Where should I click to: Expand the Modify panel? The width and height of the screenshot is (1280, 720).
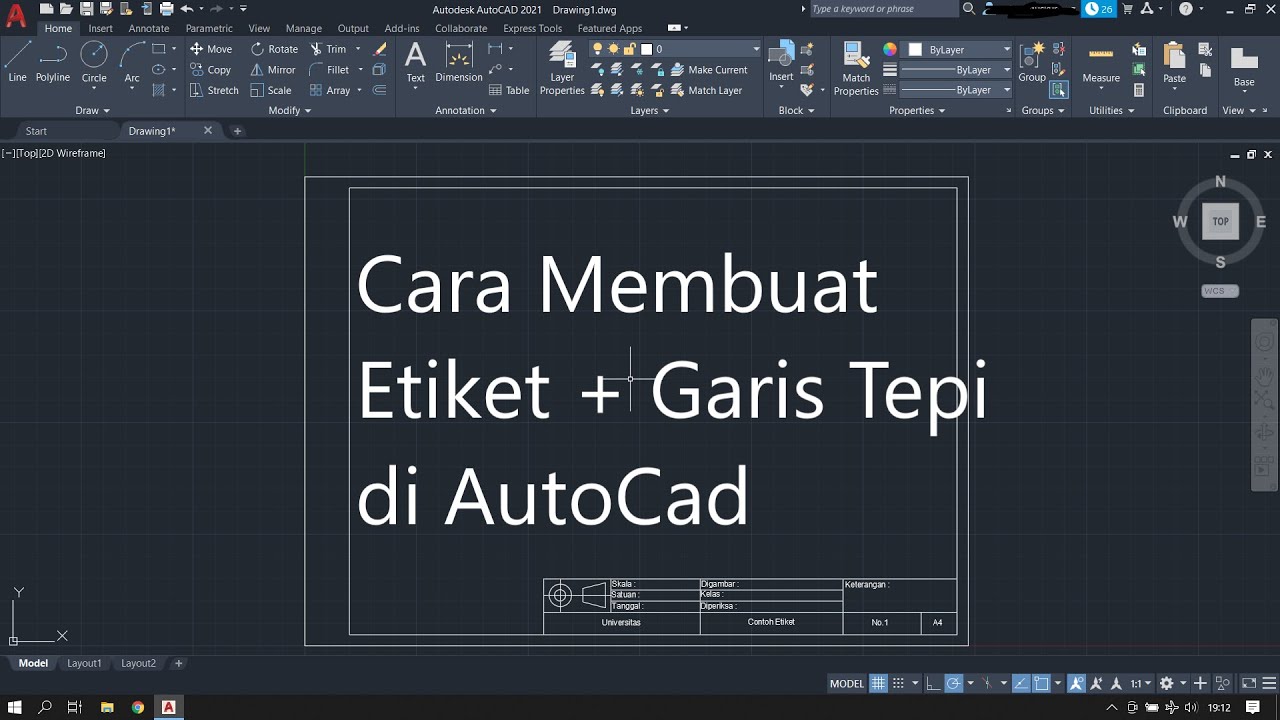pos(289,110)
